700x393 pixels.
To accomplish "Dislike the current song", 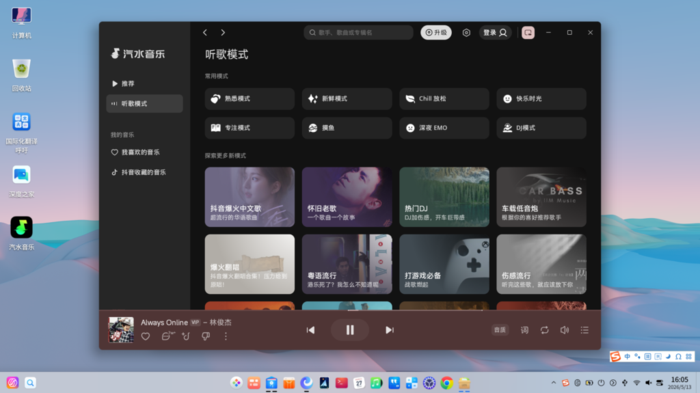I will tap(206, 336).
